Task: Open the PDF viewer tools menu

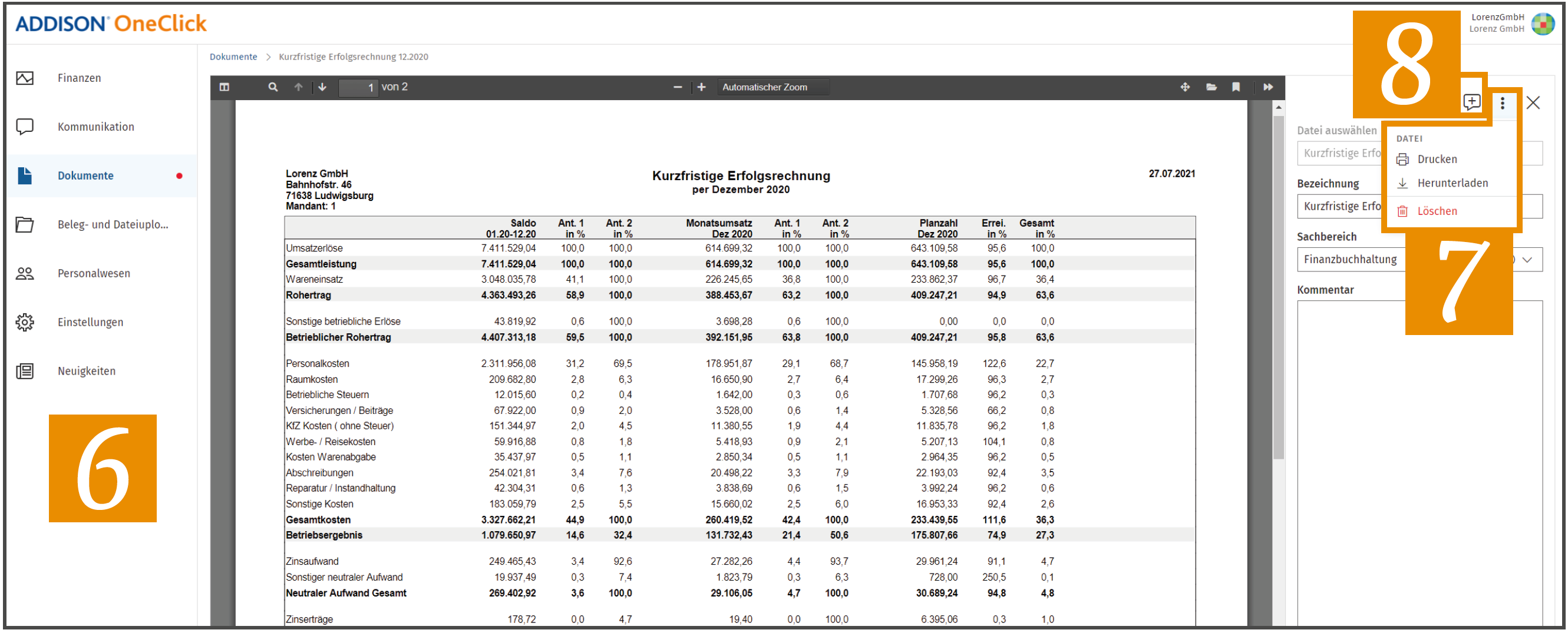Action: 1268,87
